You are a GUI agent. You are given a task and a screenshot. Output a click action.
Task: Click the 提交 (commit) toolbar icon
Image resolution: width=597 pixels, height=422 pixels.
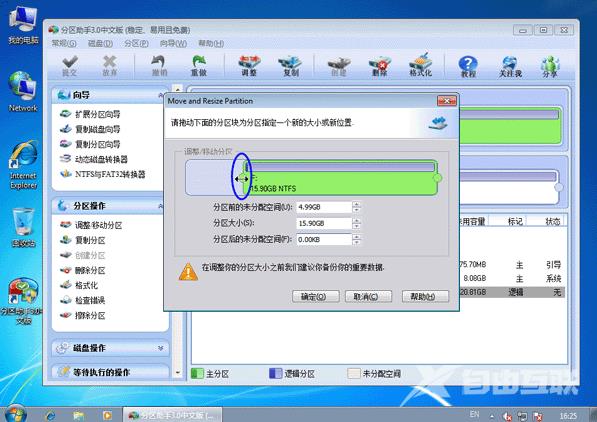click(x=70, y=66)
